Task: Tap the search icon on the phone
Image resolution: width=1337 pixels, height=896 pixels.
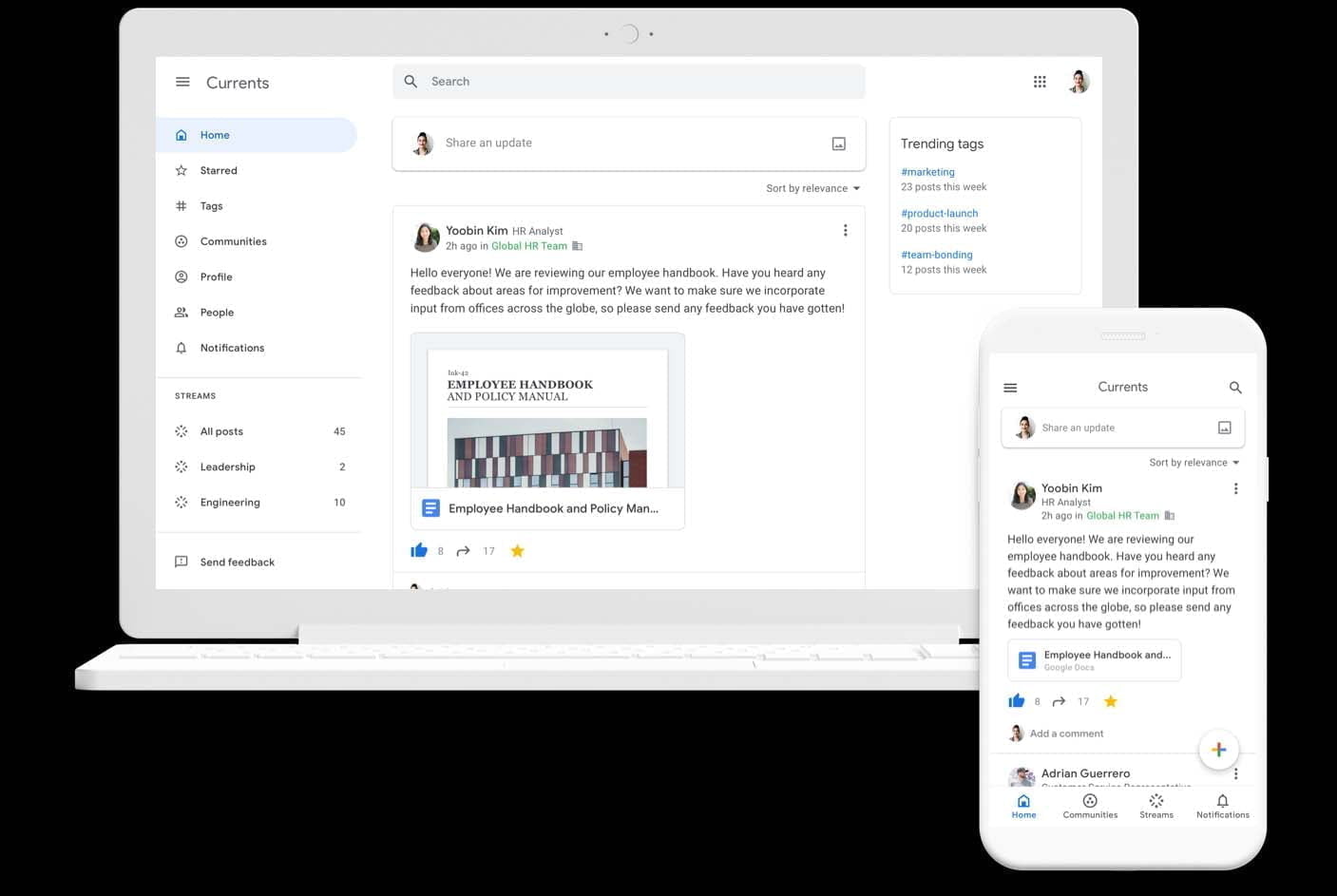Action: tap(1235, 388)
